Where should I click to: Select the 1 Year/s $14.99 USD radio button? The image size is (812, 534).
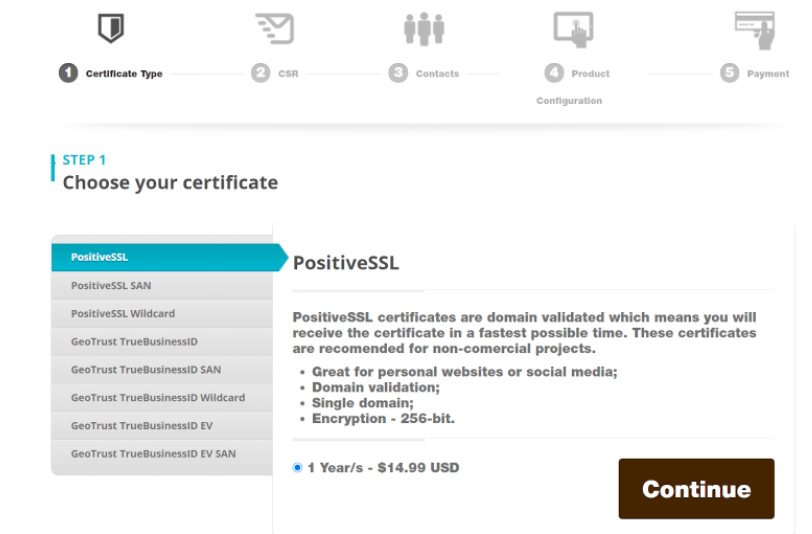[x=298, y=467]
